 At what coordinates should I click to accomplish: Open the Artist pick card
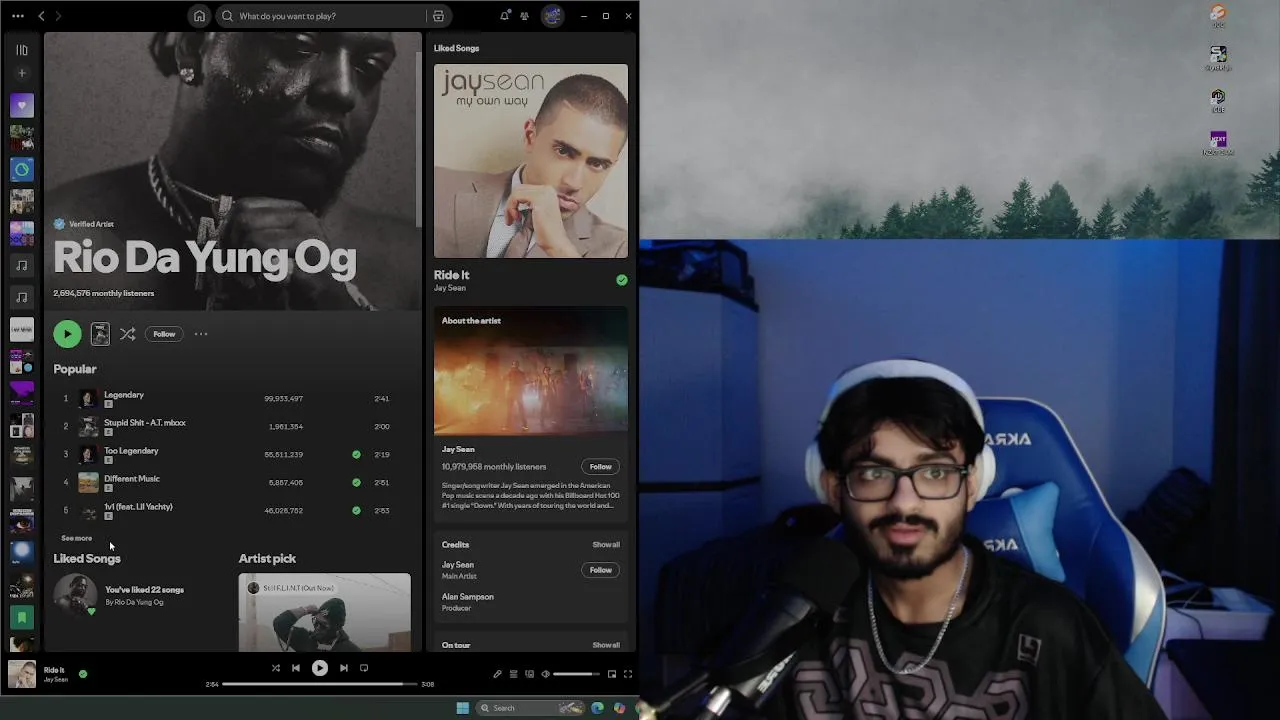(x=324, y=612)
